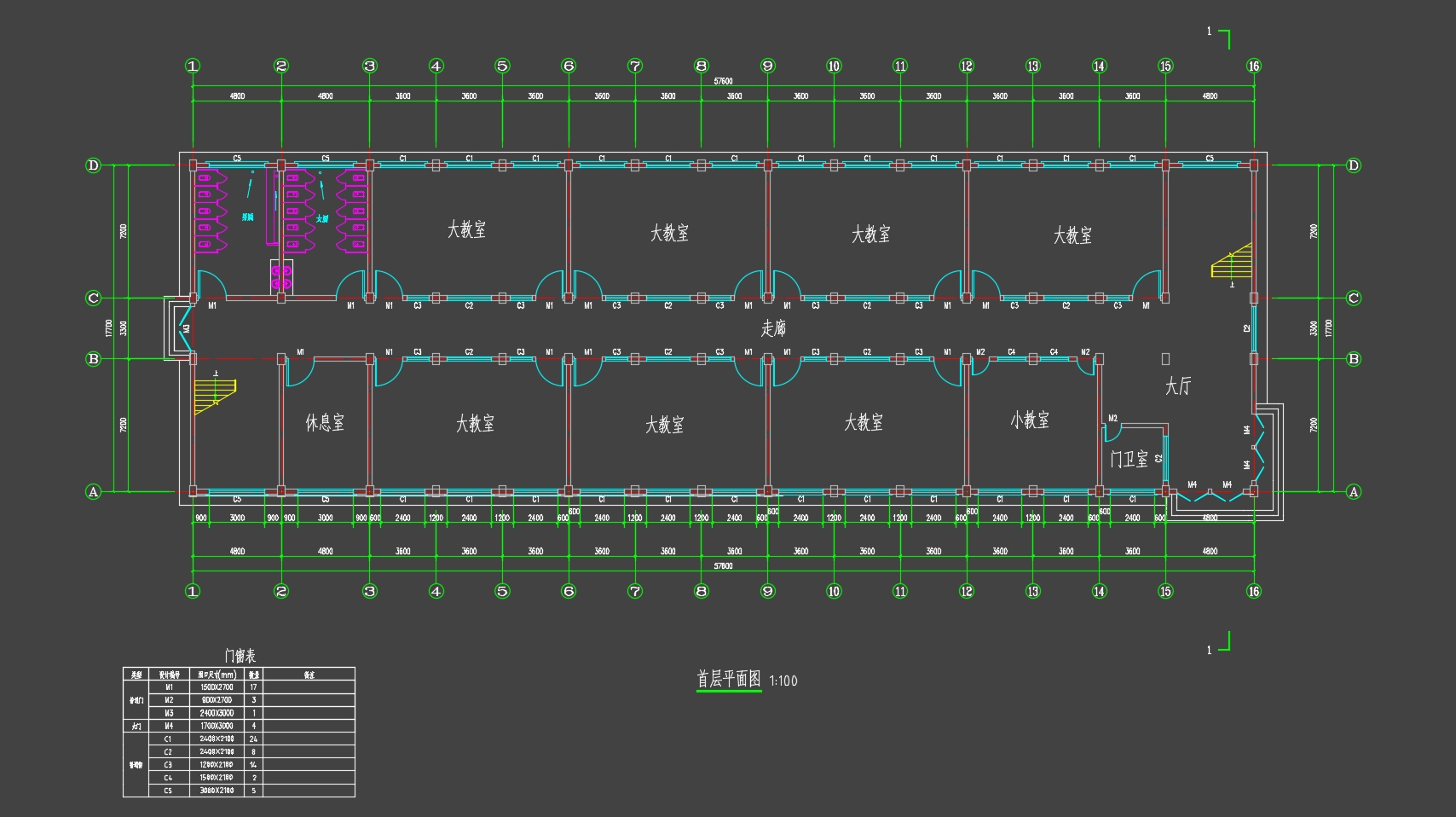Select the M2 door tag of 门卫室
The image size is (1456, 817).
coord(1112,419)
